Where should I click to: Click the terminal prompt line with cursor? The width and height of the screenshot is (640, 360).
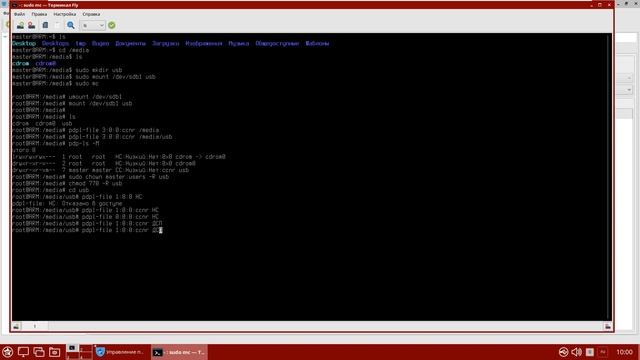pyautogui.click(x=87, y=230)
